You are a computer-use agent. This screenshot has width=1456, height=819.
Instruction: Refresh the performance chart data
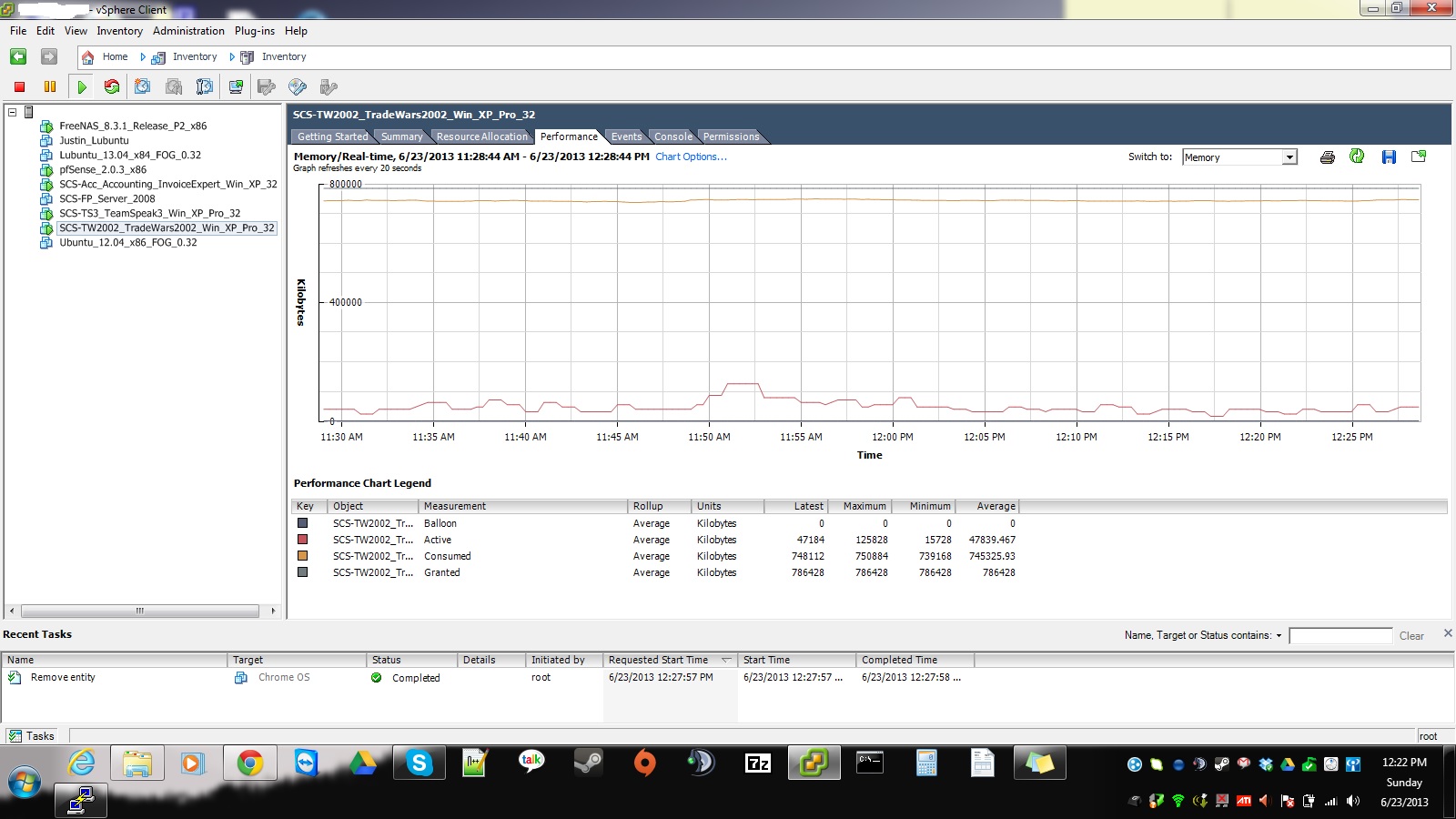1357,157
